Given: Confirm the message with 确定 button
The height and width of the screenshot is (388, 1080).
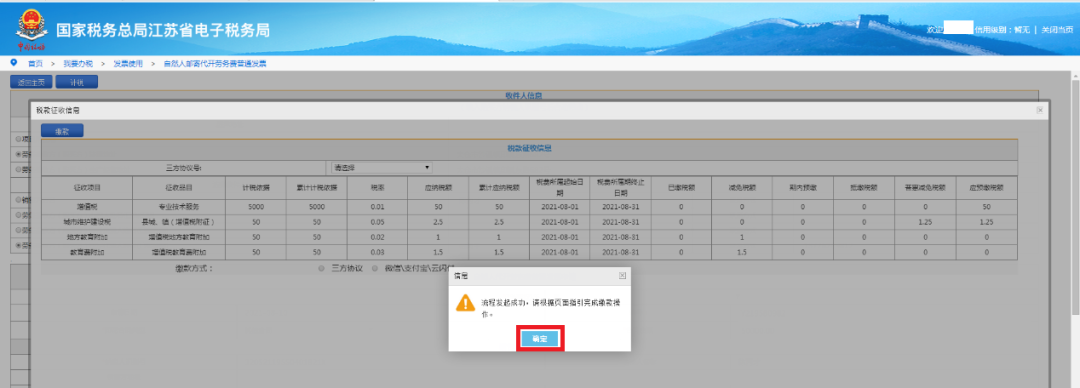Looking at the screenshot, I should [539, 339].
